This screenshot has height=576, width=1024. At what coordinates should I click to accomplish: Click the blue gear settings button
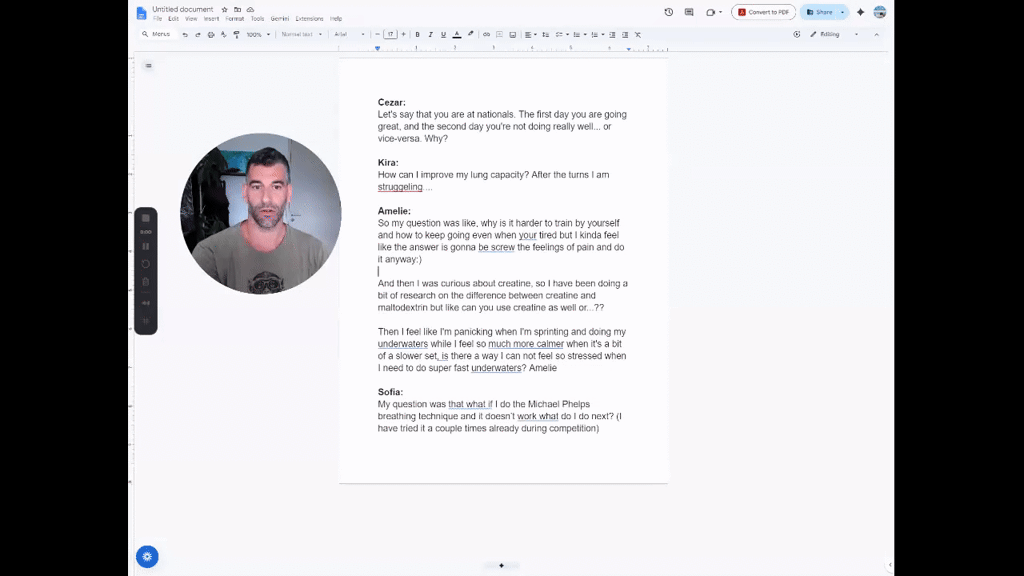tap(147, 556)
